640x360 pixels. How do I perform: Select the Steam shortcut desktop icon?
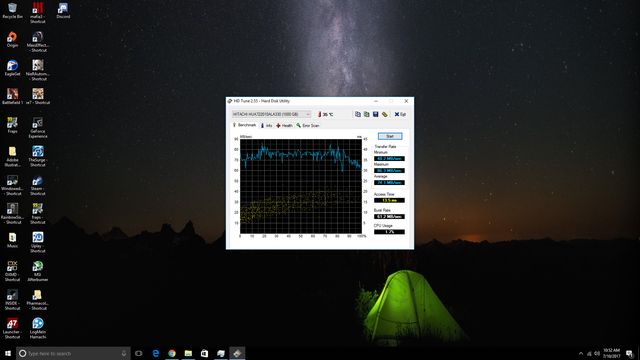[38, 185]
